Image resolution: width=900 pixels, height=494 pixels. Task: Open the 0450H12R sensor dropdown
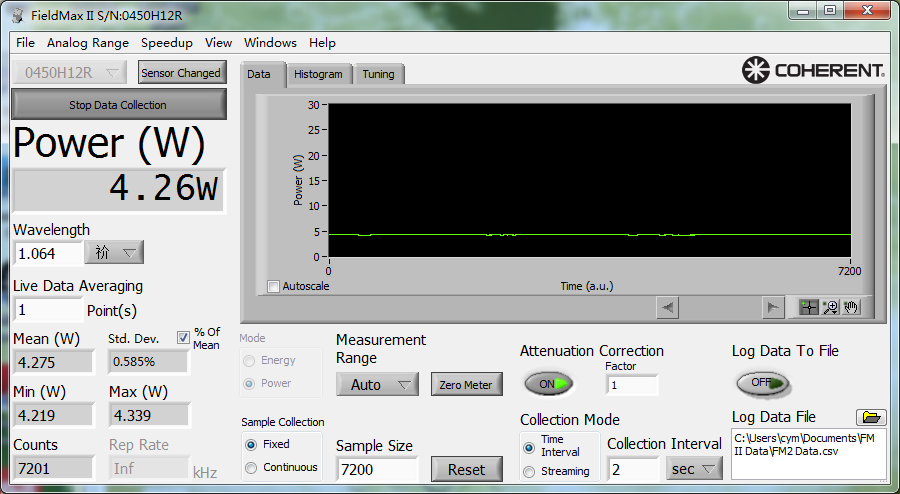pyautogui.click(x=71, y=73)
